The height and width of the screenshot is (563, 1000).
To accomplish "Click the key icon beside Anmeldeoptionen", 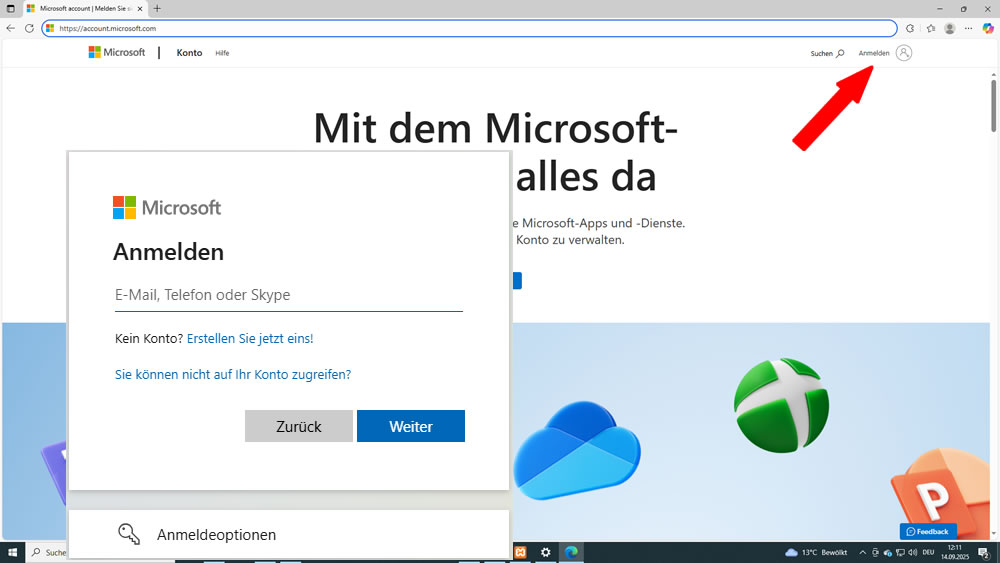I will tap(129, 534).
